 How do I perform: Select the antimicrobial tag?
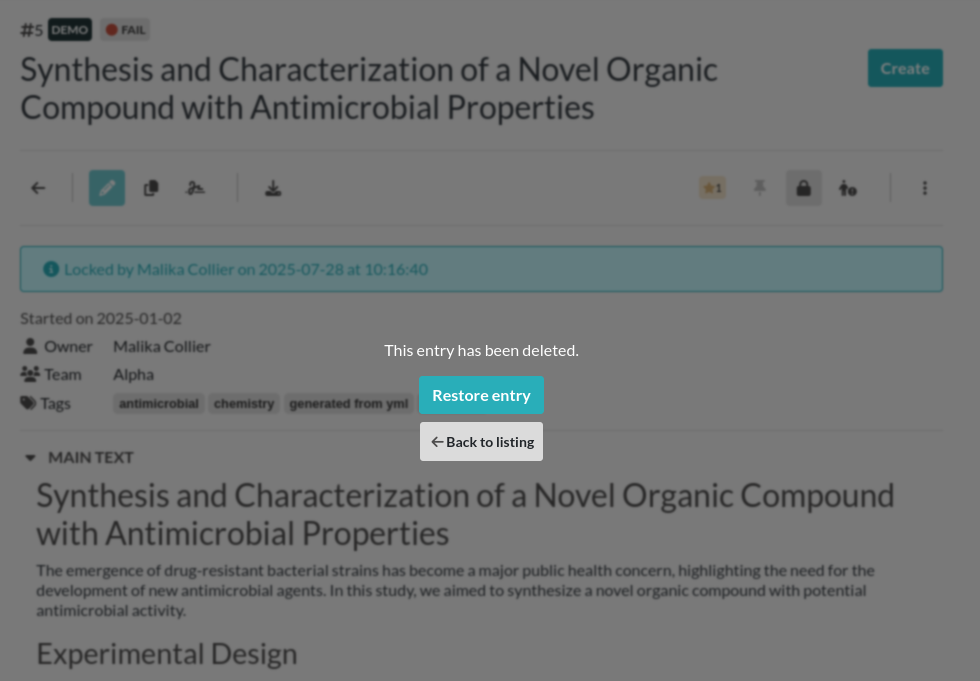point(159,404)
